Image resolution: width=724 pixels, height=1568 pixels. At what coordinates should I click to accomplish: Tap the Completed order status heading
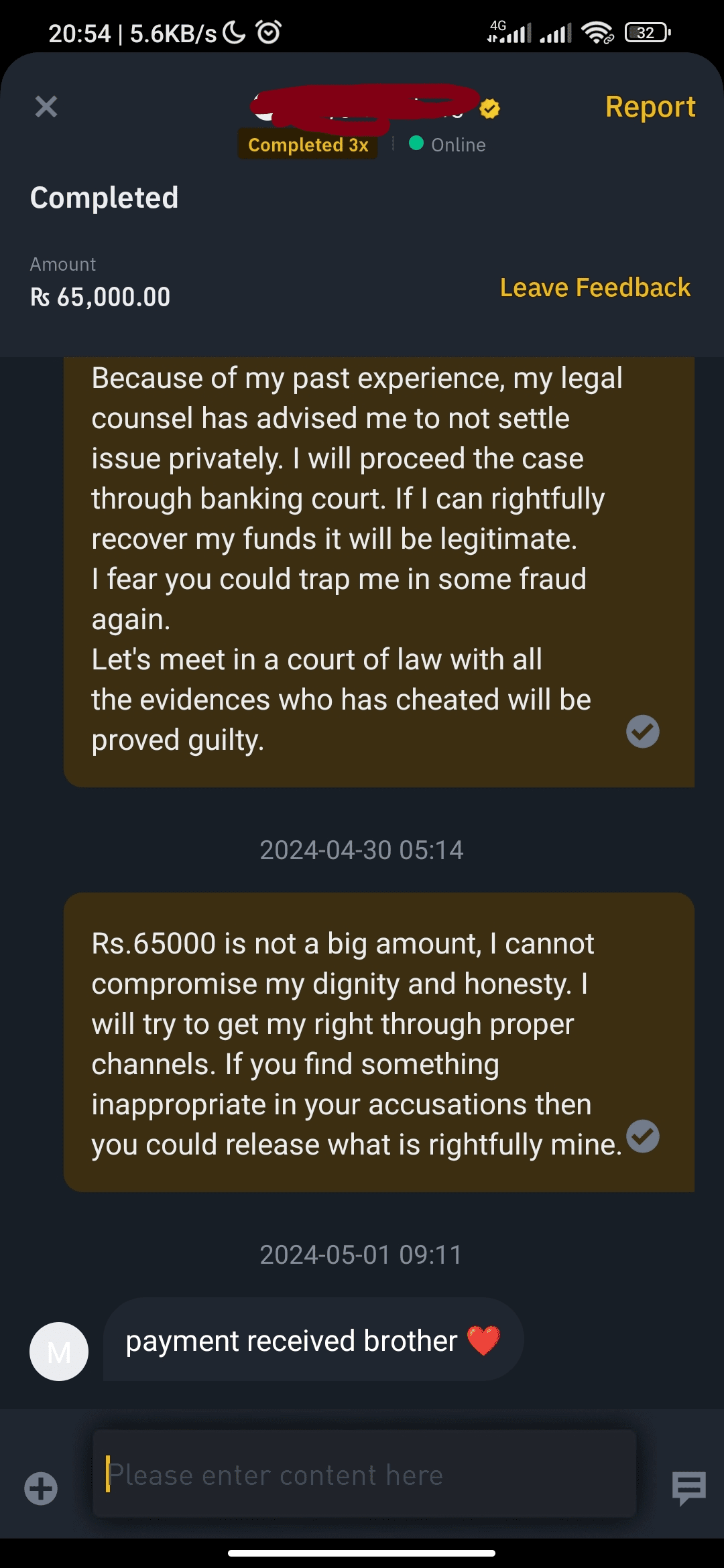(x=105, y=198)
